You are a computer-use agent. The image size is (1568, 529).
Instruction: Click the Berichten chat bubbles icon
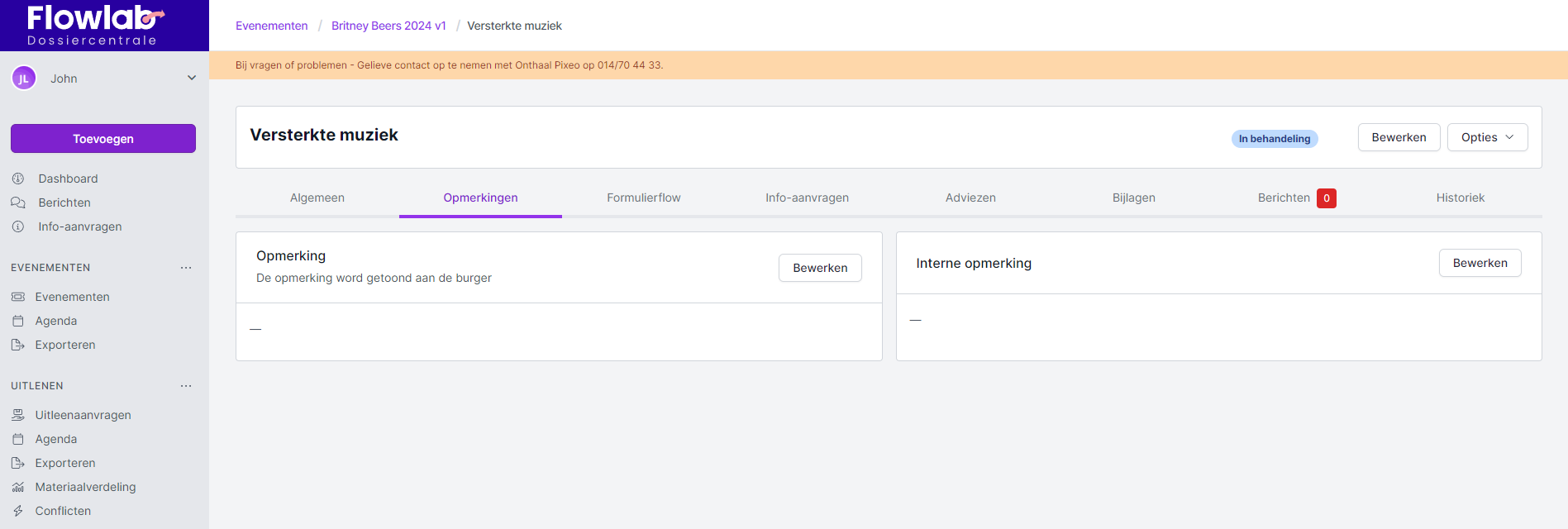(18, 203)
